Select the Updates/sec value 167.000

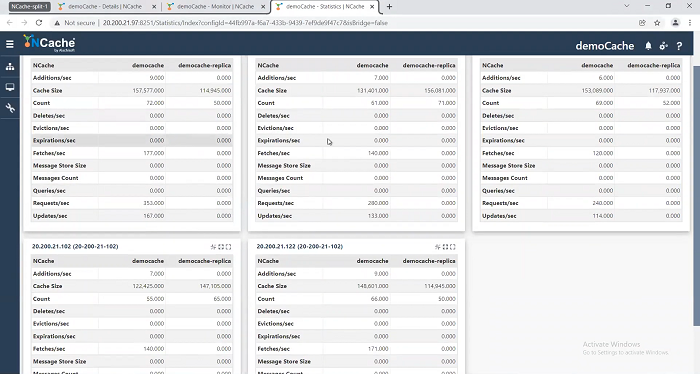pyautogui.click(x=154, y=216)
